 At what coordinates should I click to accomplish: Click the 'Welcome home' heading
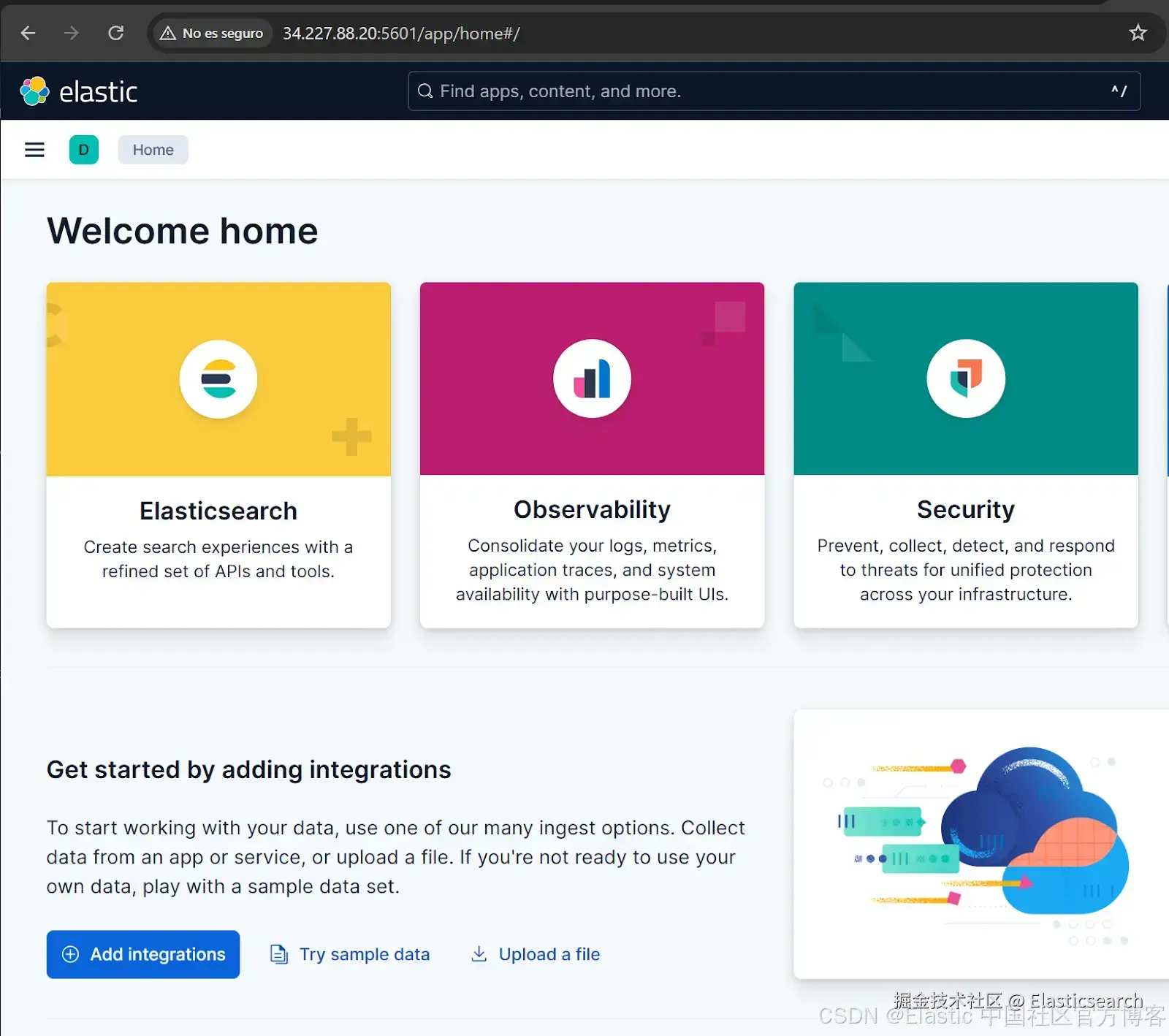tap(183, 231)
